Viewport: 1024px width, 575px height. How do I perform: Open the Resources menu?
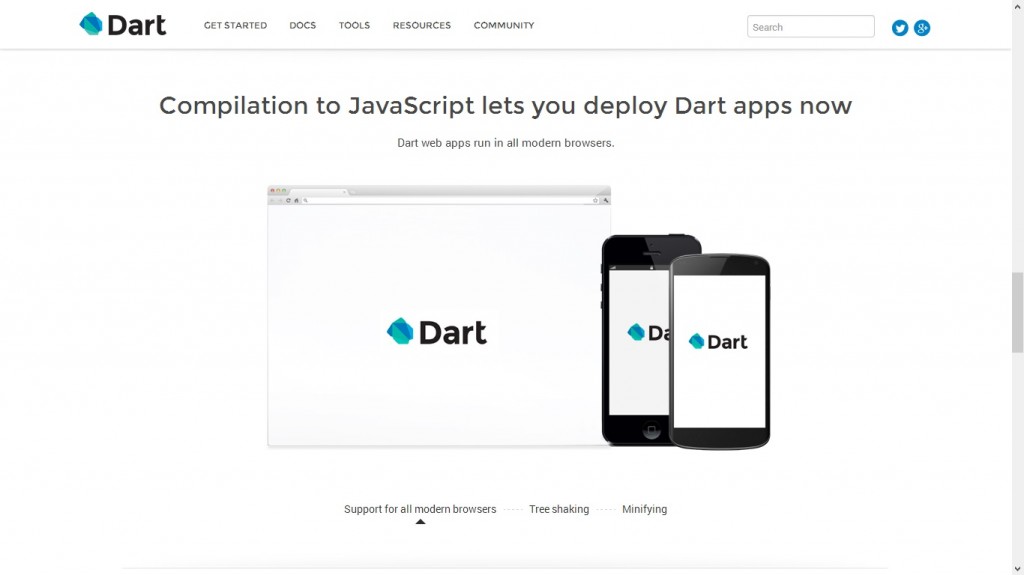(421, 25)
